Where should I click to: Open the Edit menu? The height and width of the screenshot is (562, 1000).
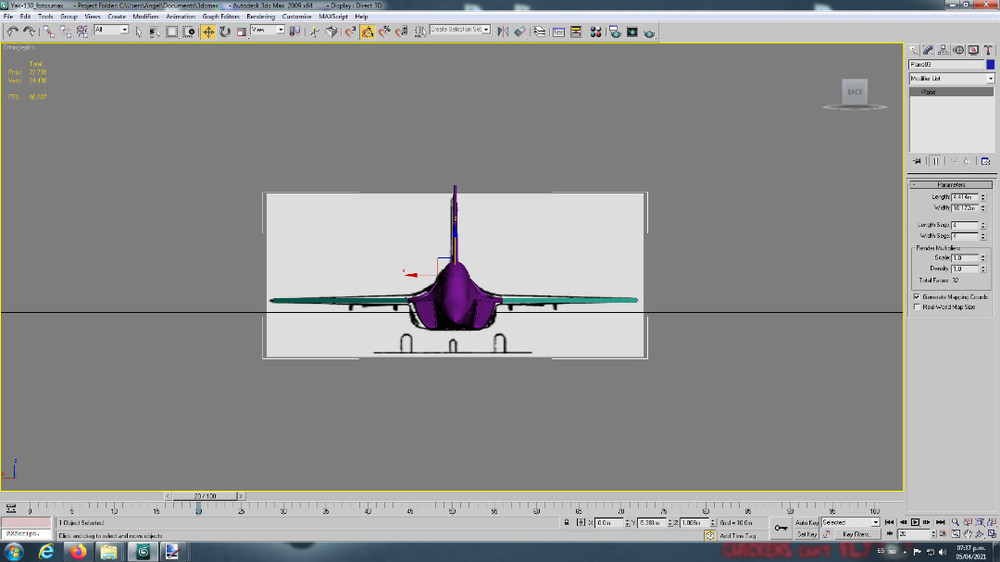pos(25,17)
